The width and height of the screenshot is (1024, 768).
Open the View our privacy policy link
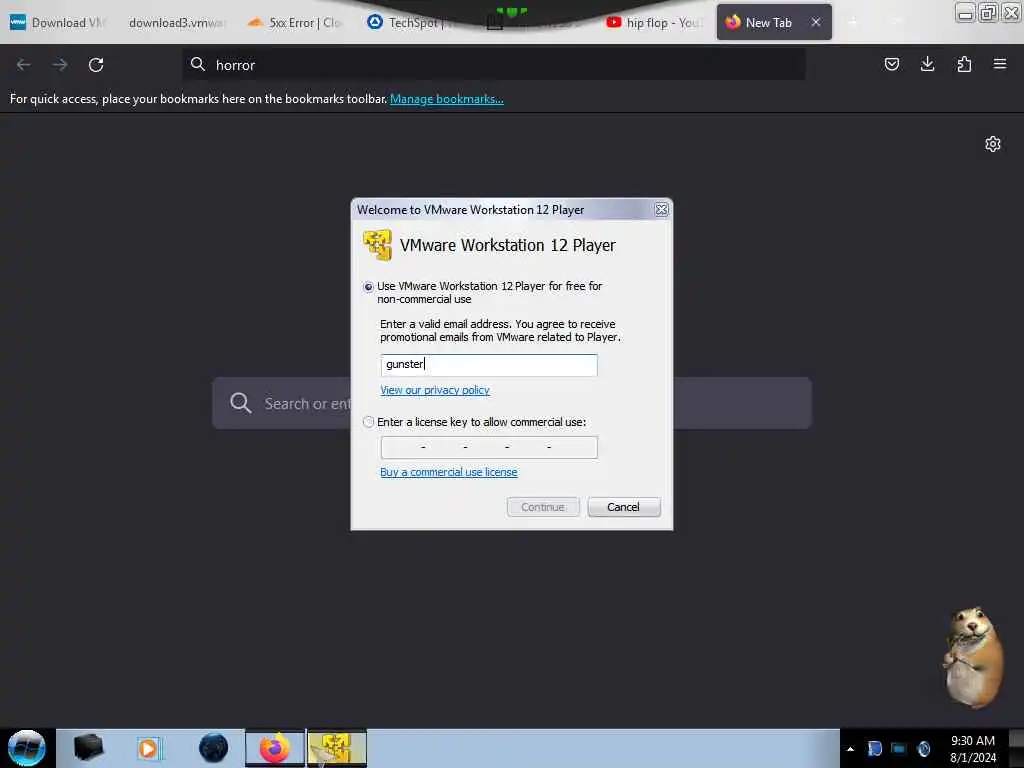[435, 391]
